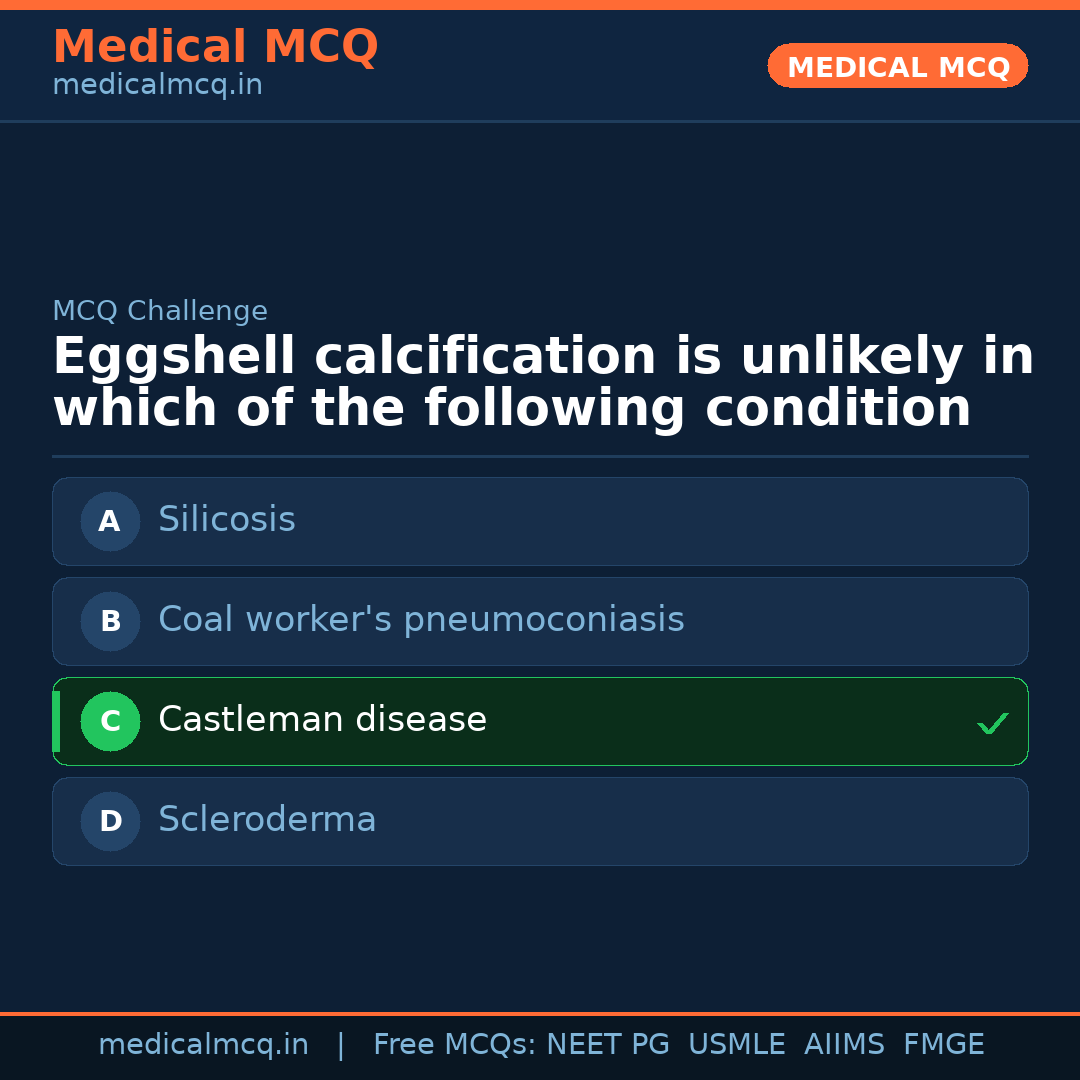The height and width of the screenshot is (1080, 1080).
Task: Click the MCQ Challenge label
Action: [160, 311]
